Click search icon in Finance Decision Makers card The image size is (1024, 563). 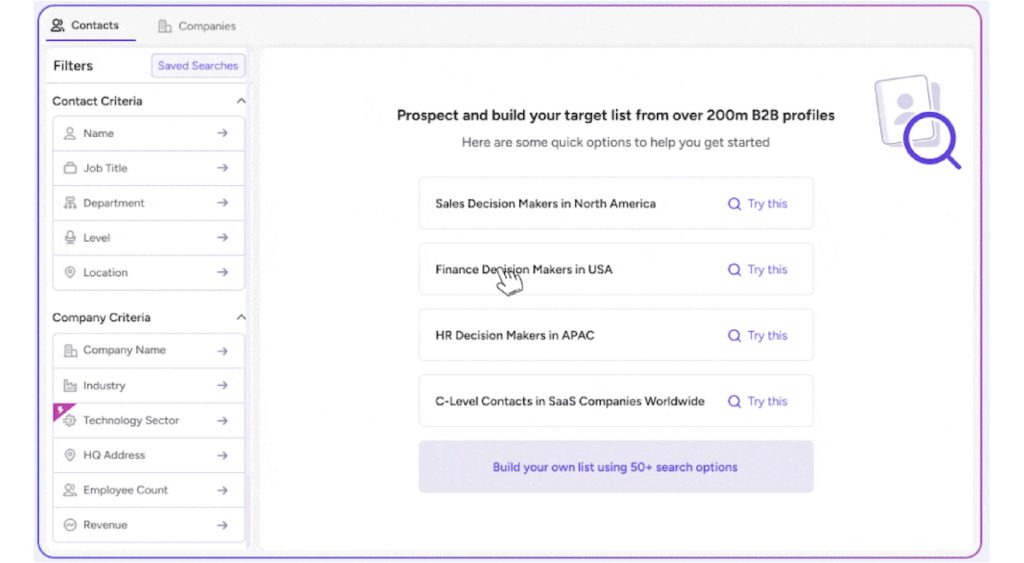point(735,270)
